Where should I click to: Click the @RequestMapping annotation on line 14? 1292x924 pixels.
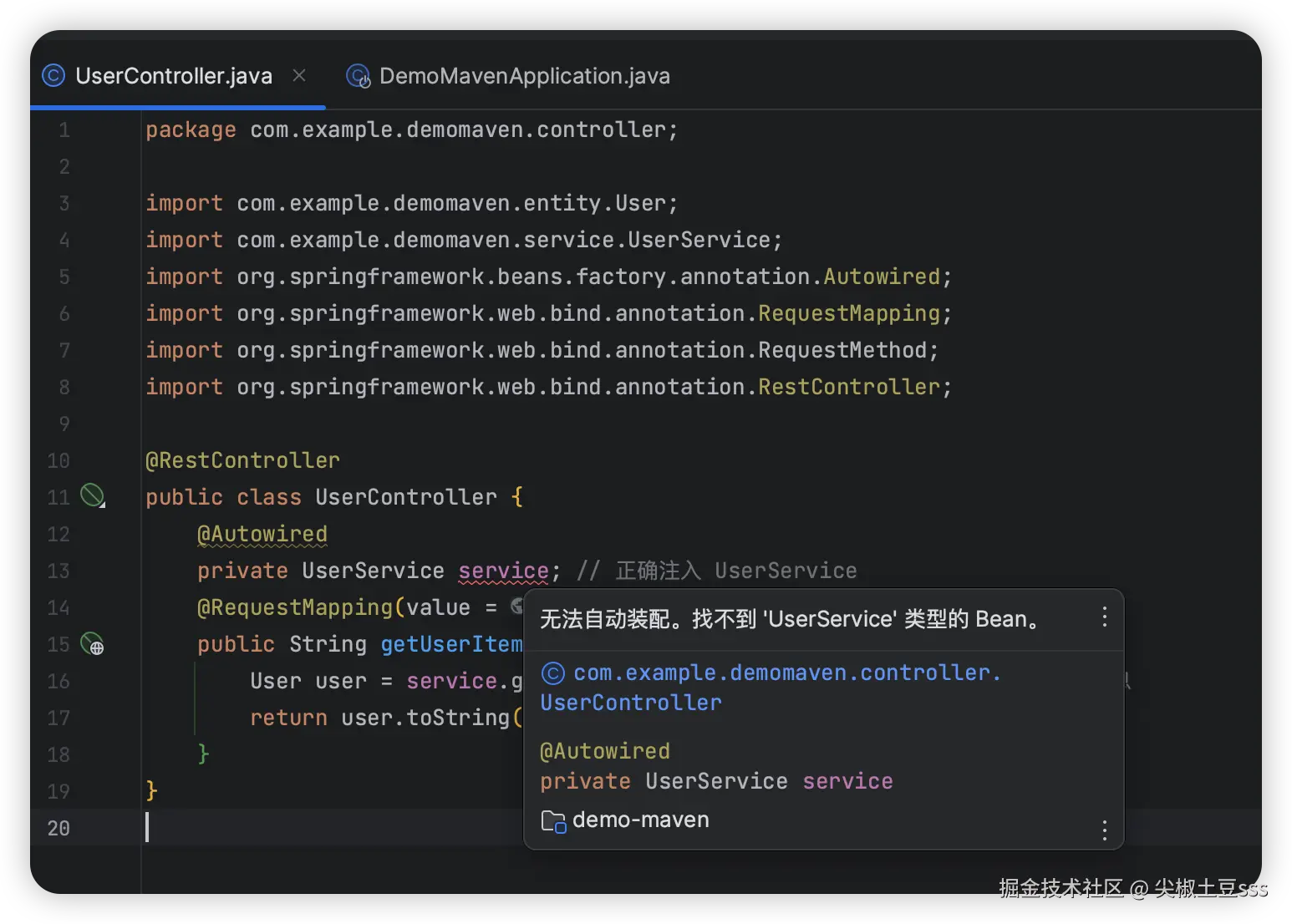pos(295,607)
